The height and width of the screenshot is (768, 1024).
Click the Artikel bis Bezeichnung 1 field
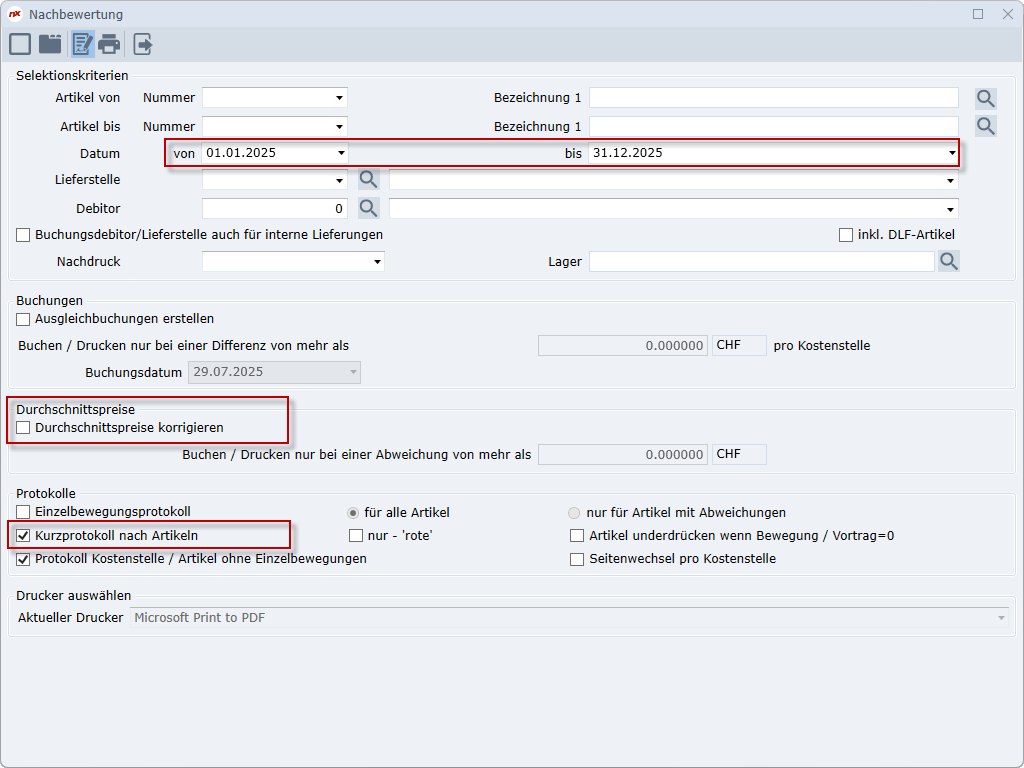coord(774,127)
